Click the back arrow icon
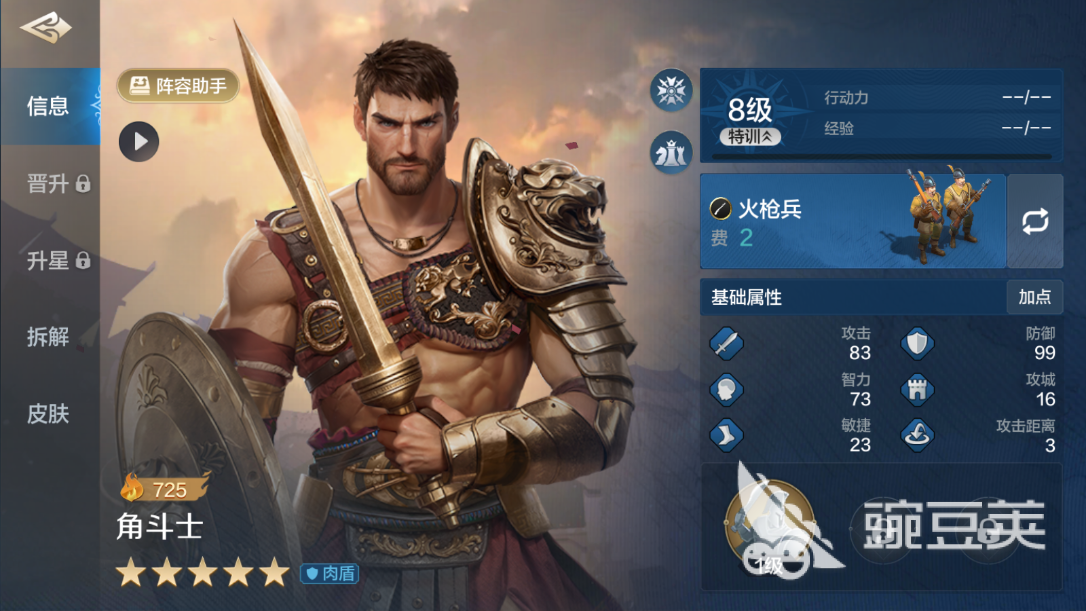This screenshot has height=611, width=1086. coord(45,28)
